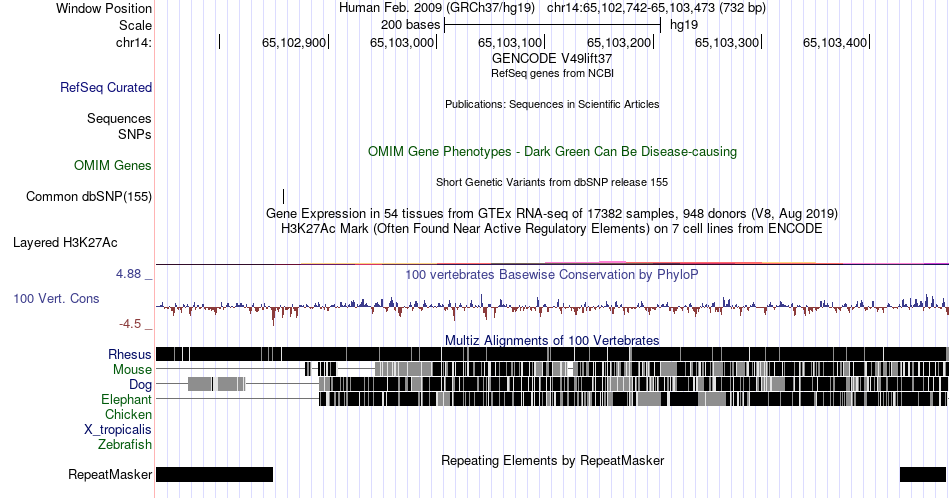Click Publications: Sequences in Scientific Articles title
This screenshot has width=950, height=498.
click(552, 104)
